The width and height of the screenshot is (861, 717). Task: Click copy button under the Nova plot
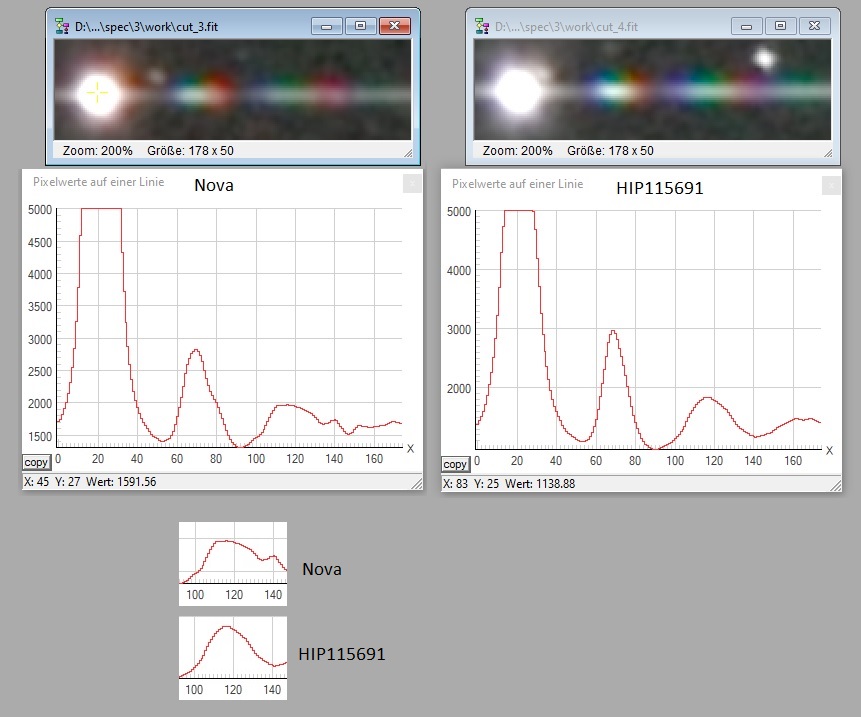(x=36, y=462)
